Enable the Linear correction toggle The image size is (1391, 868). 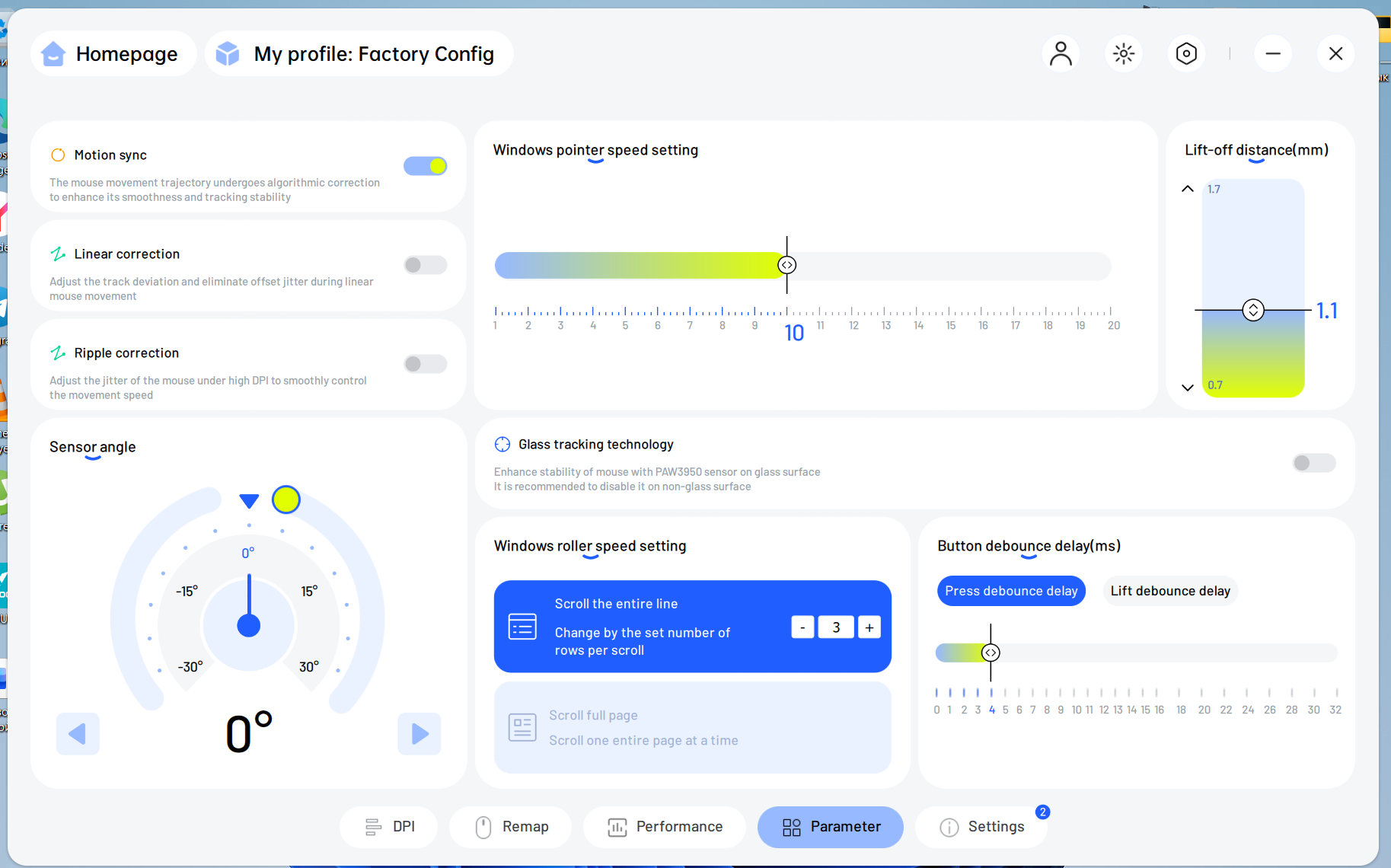426,265
